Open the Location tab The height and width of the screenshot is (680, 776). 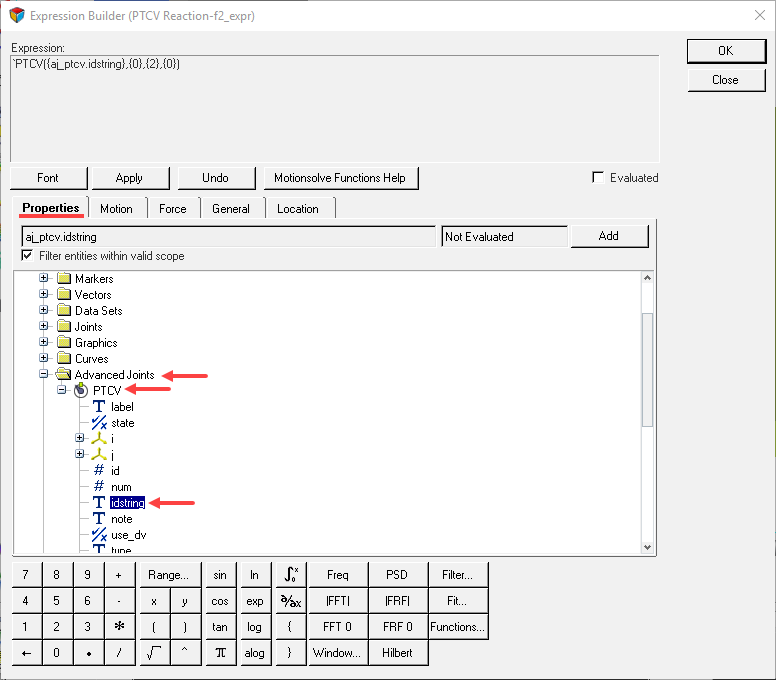pyautogui.click(x=298, y=209)
